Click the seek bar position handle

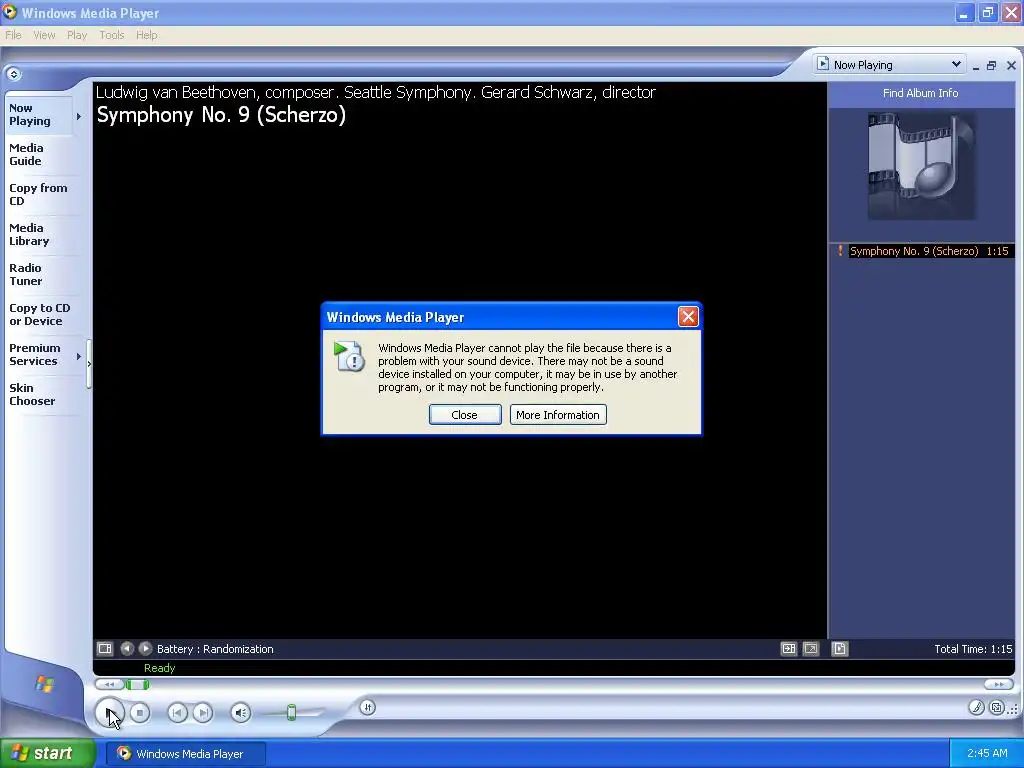pos(137,684)
